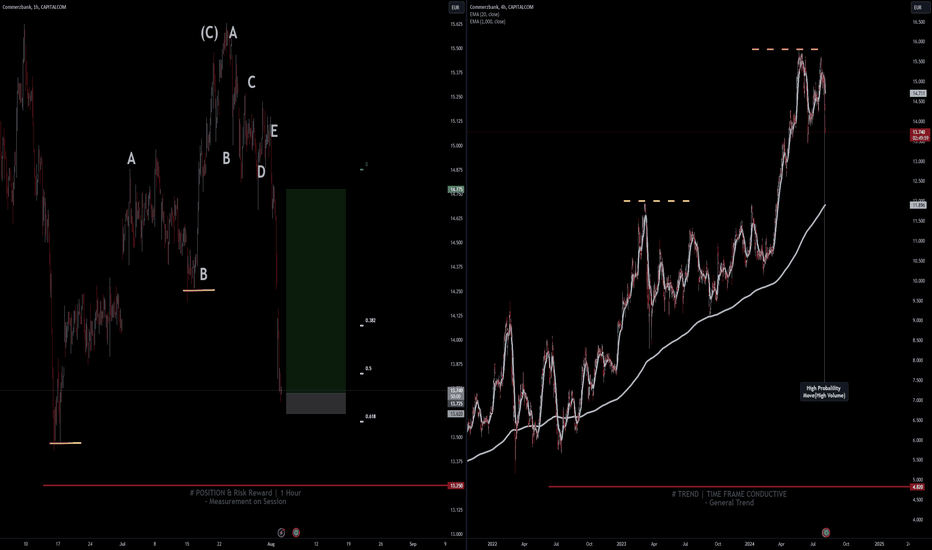The image size is (932, 550).
Task: Select the 'Commerzbank, 1h, CAPITALCOM' chart title
Action: point(34,7)
